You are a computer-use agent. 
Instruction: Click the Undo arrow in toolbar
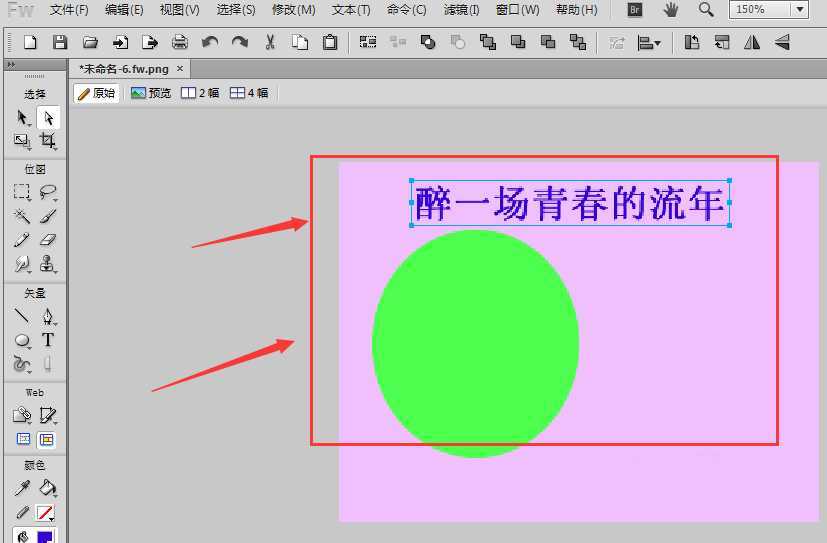(209, 42)
